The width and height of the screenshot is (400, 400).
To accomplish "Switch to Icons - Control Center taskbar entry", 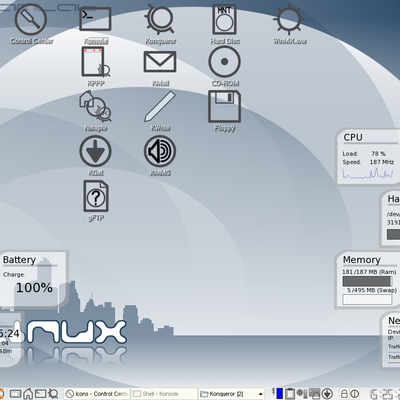I will click(x=97, y=394).
